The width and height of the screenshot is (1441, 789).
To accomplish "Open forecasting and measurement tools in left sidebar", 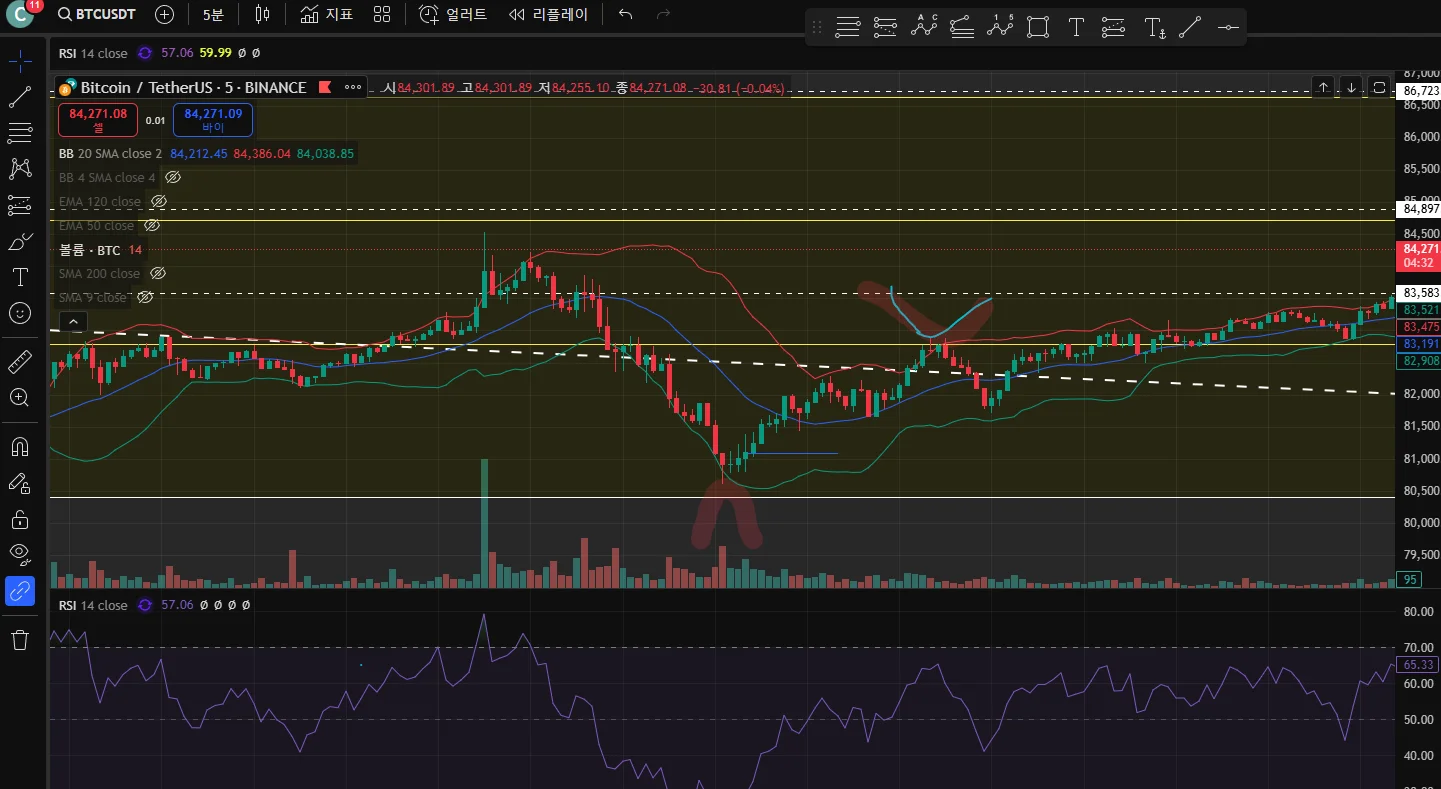I will tap(20, 205).
